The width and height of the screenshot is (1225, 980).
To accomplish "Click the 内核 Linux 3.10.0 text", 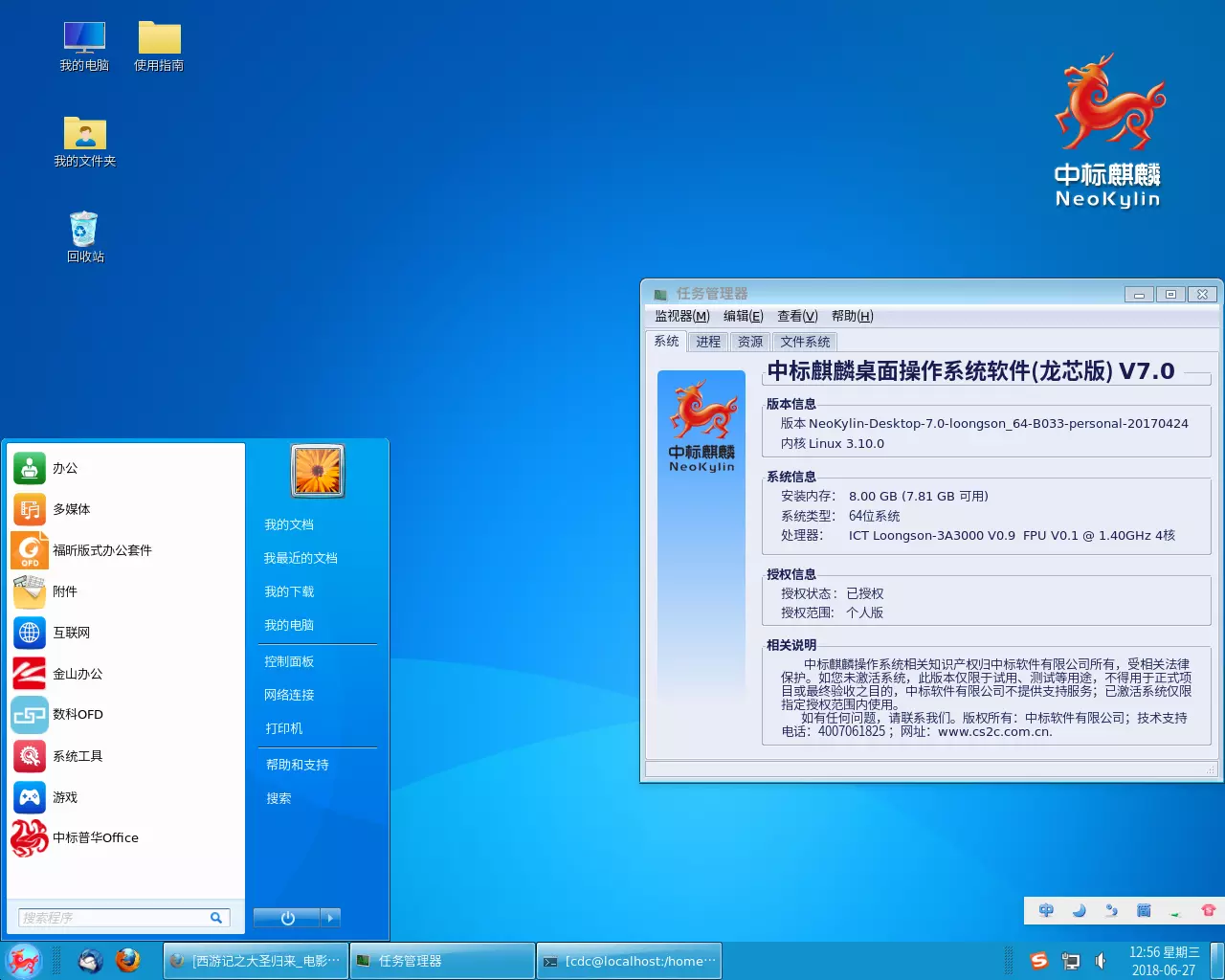I will pos(832,443).
